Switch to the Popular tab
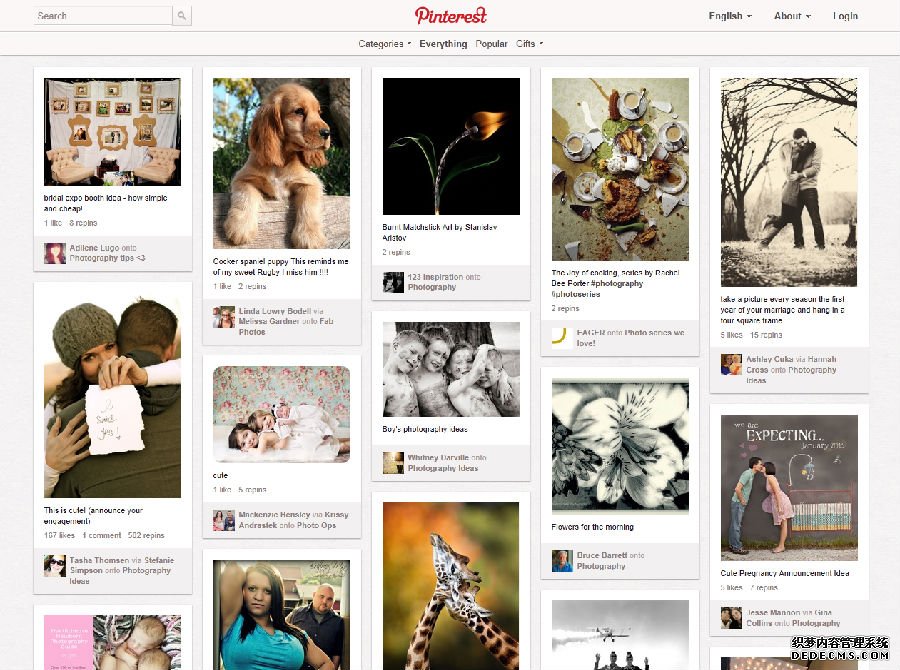The width and height of the screenshot is (900, 670). 491,44
